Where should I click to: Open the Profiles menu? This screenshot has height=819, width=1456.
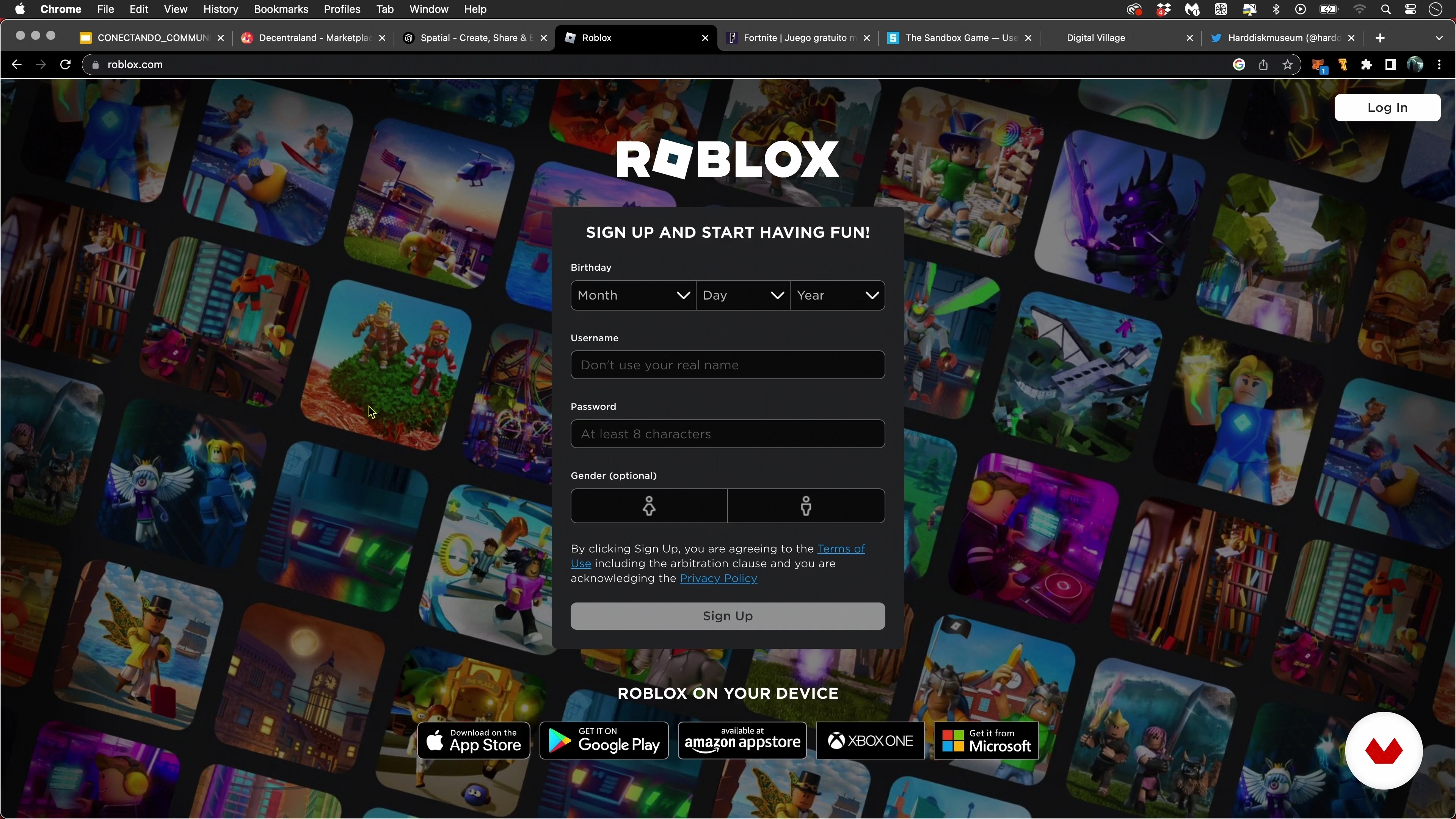(342, 9)
